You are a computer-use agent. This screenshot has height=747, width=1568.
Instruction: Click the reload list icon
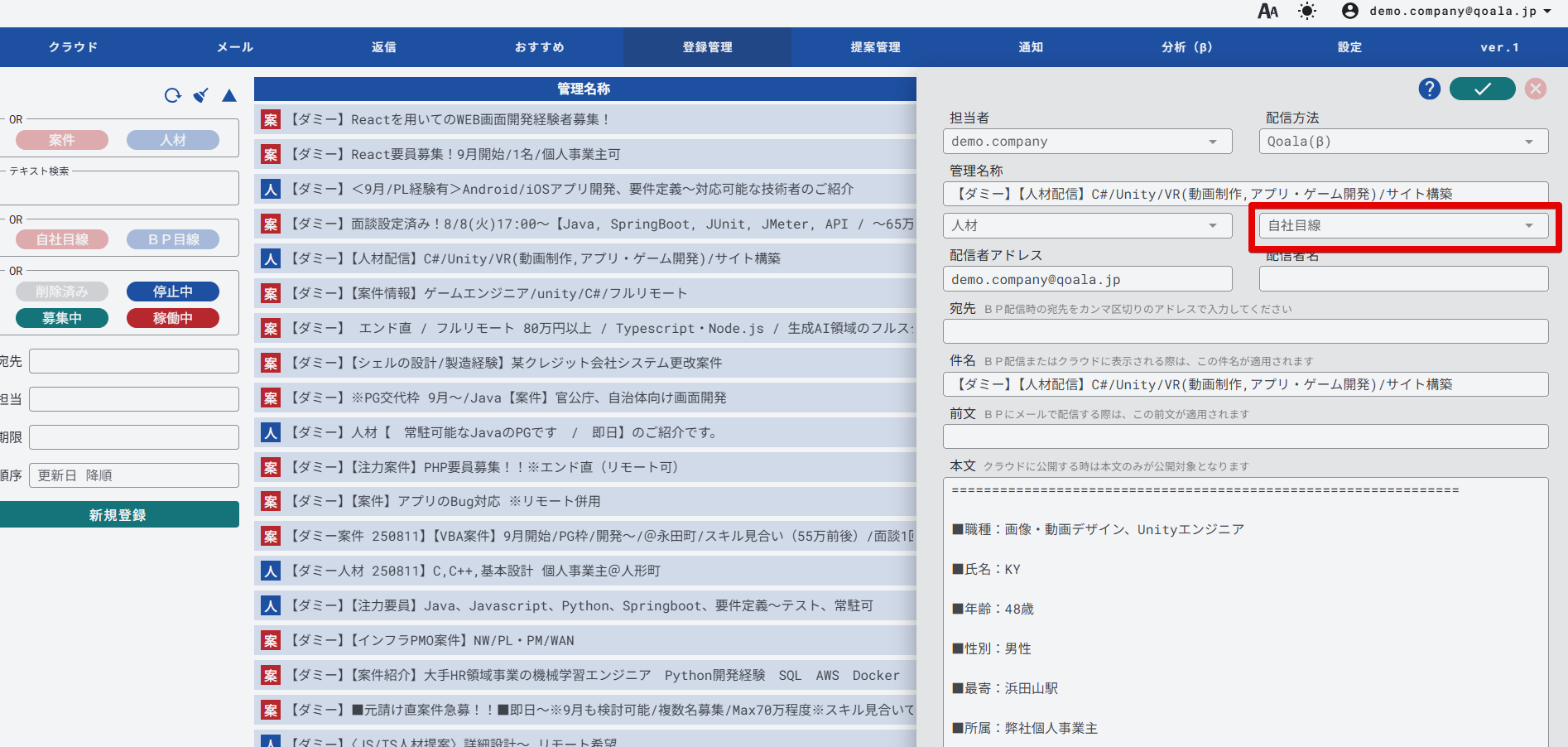pyautogui.click(x=172, y=95)
